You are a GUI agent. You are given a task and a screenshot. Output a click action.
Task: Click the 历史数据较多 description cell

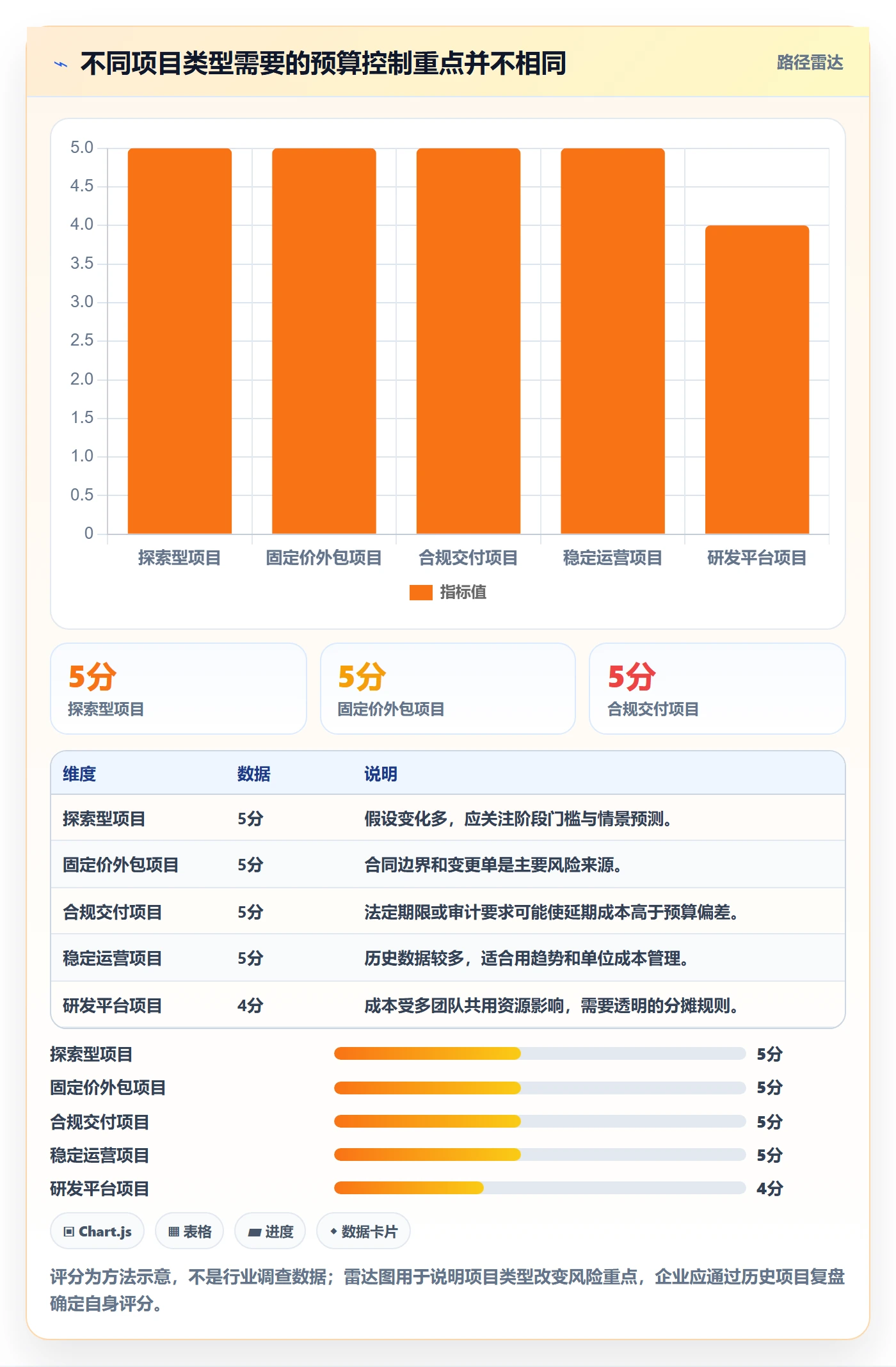point(527,959)
